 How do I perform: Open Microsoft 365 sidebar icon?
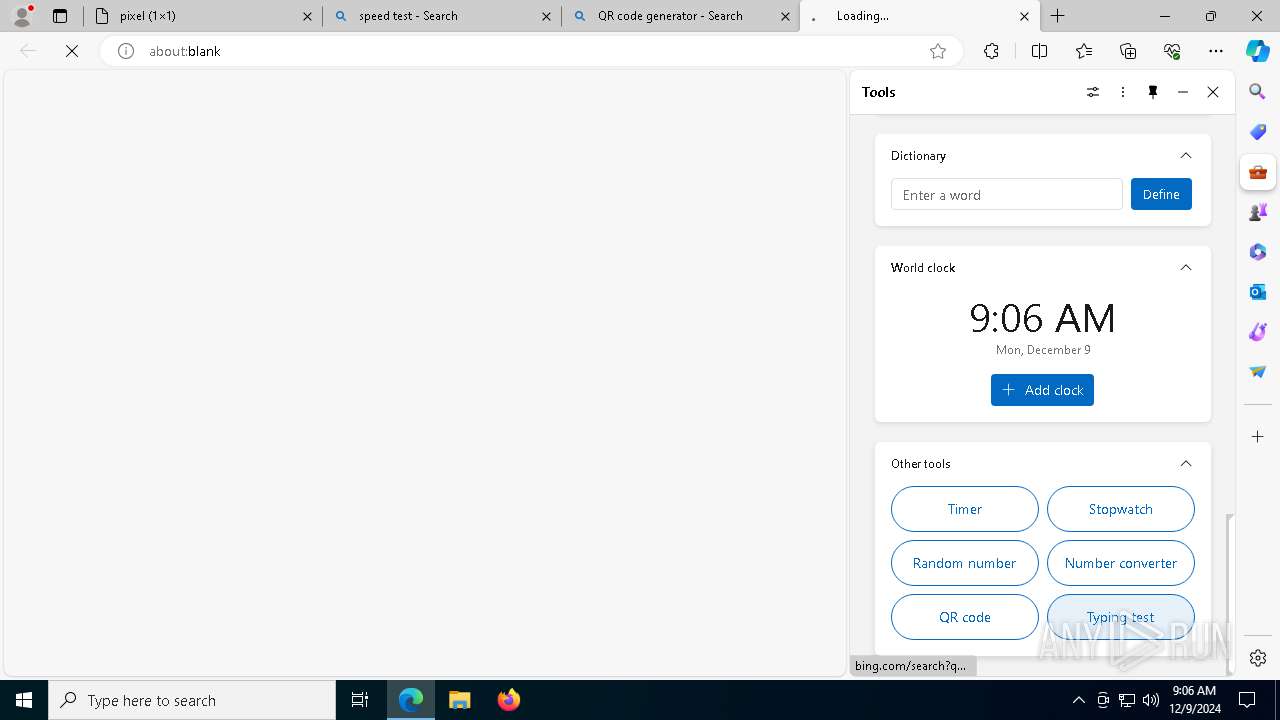click(x=1258, y=252)
